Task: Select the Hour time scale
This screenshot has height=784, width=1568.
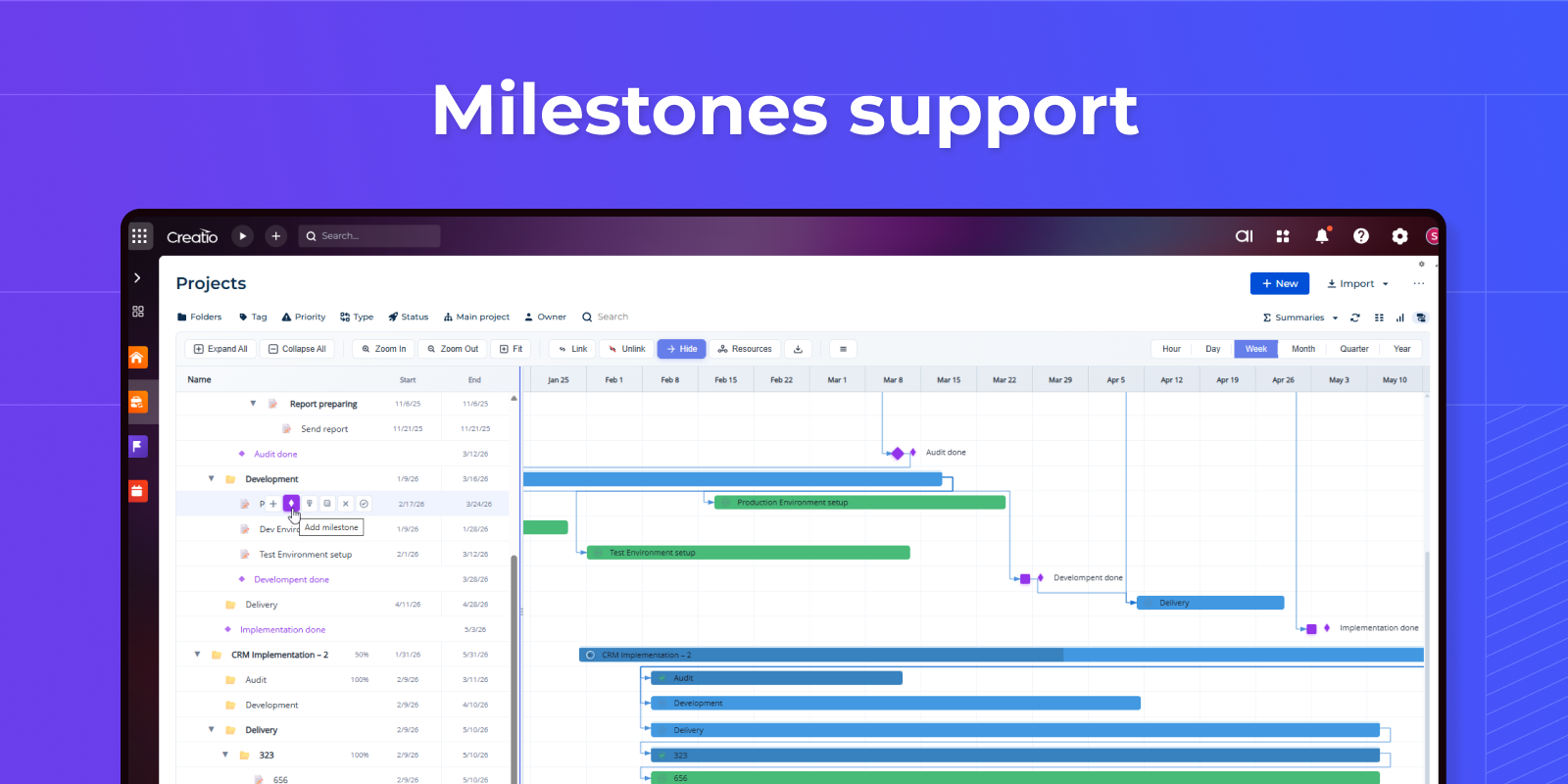Action: coord(1171,349)
